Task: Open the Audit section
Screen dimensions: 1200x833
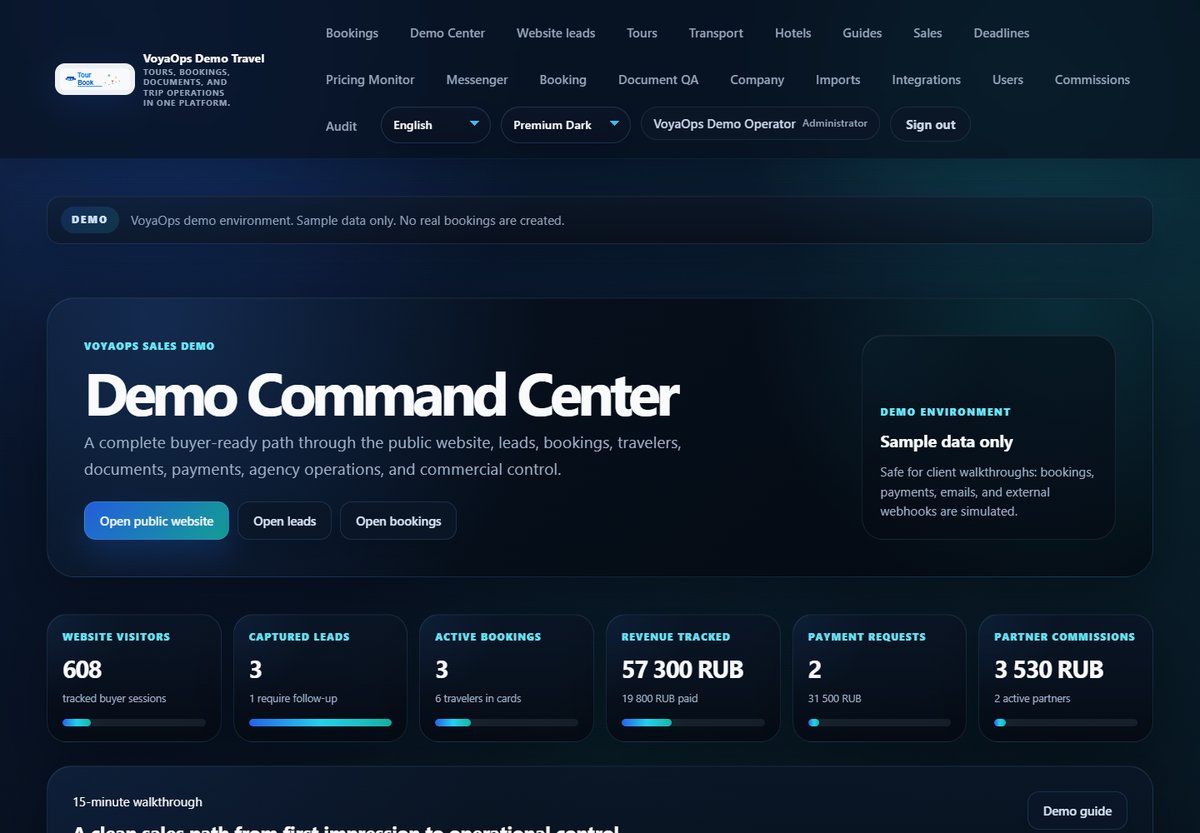Action: point(341,126)
